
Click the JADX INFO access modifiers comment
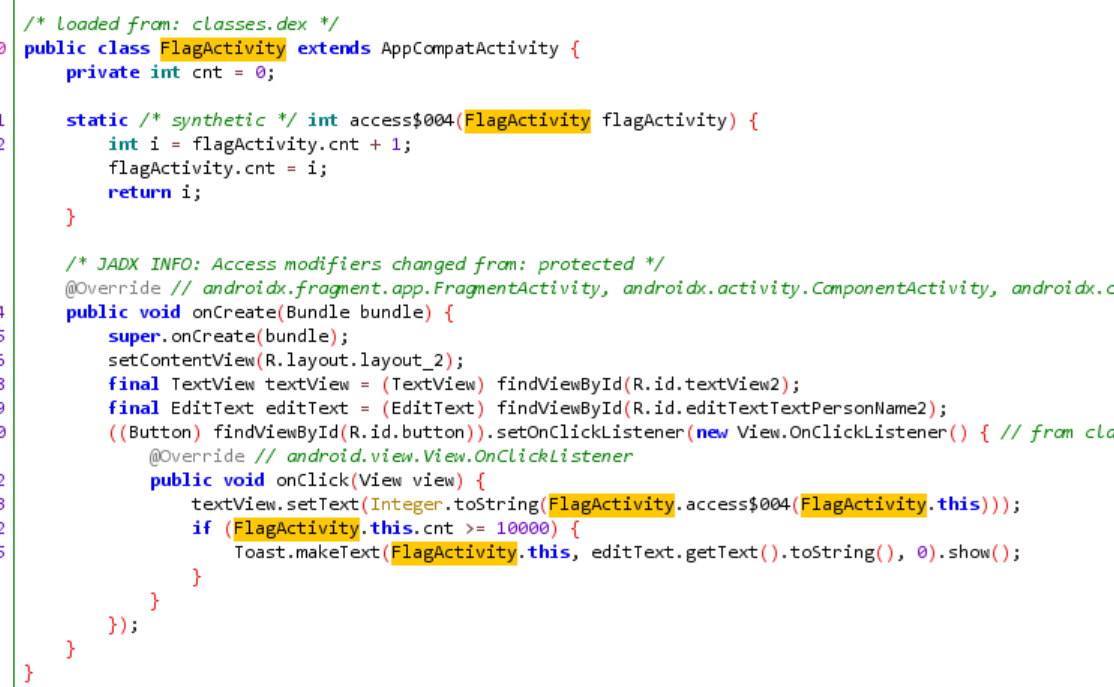pyautogui.click(x=364, y=264)
